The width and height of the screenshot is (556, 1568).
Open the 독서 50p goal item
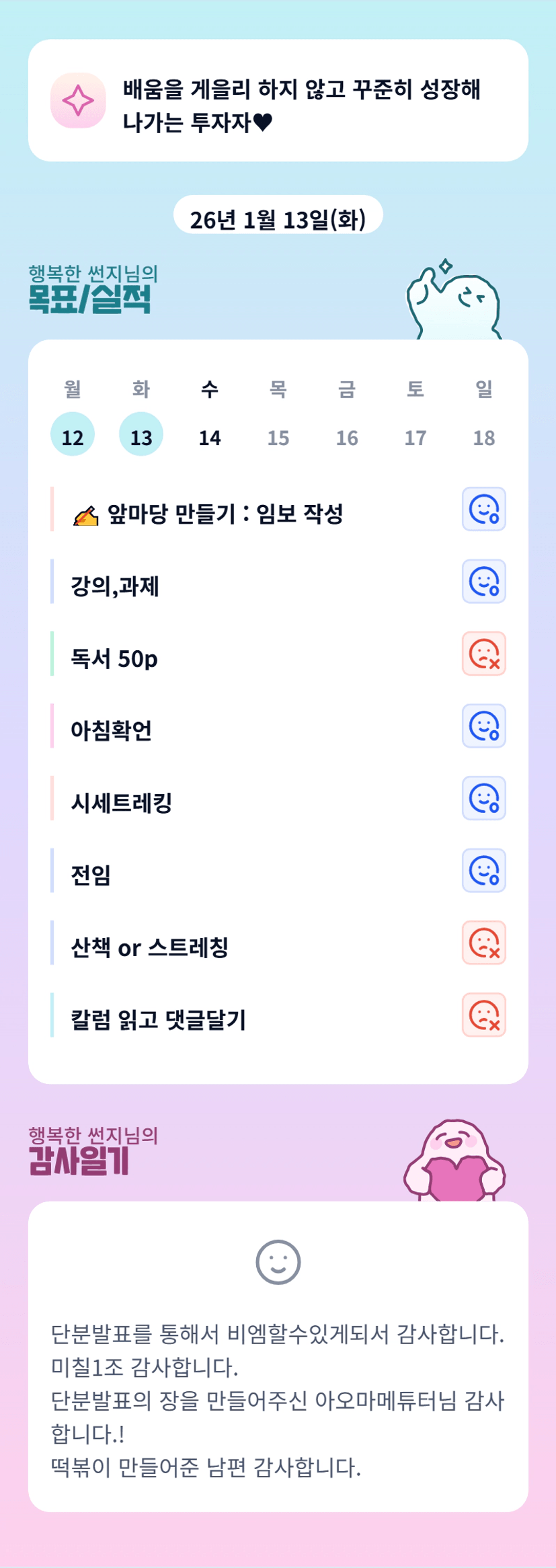pos(114,658)
